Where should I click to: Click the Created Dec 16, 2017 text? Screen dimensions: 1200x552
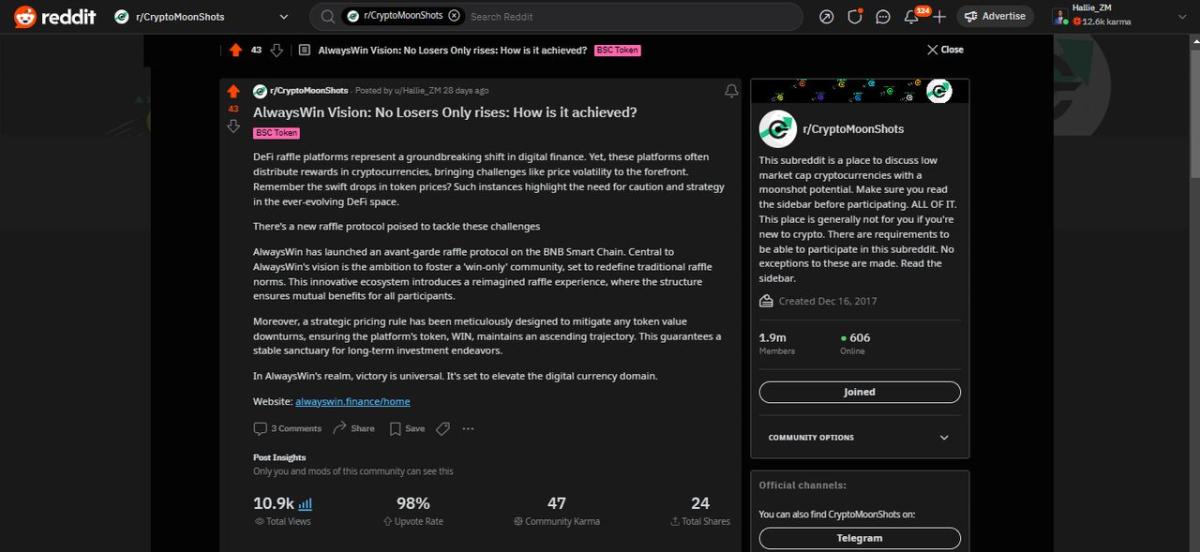pos(828,301)
